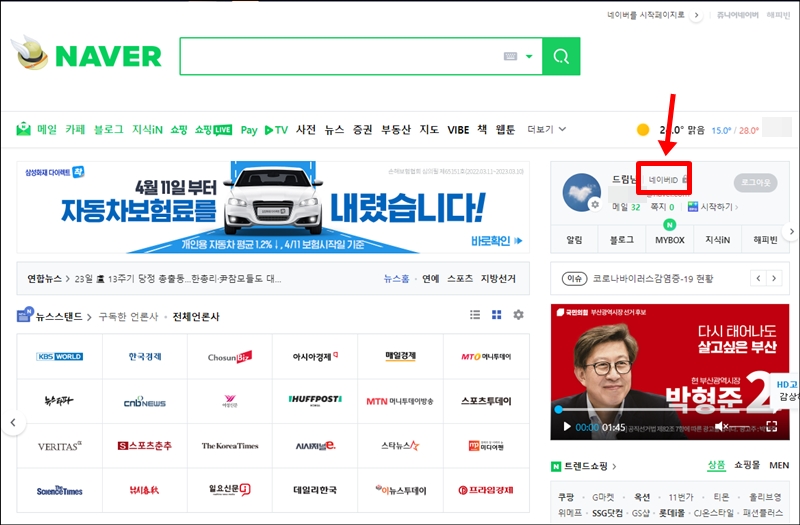Open 웹툰 from the service menu
Viewport: 800px width, 525px height.
[505, 129]
